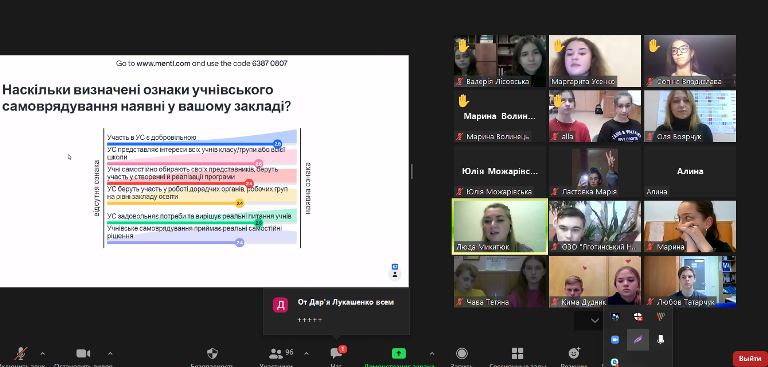768x367 pixels.
Task: Unmute the microphone in the Zoom toolbar
Action: click(x=21, y=353)
